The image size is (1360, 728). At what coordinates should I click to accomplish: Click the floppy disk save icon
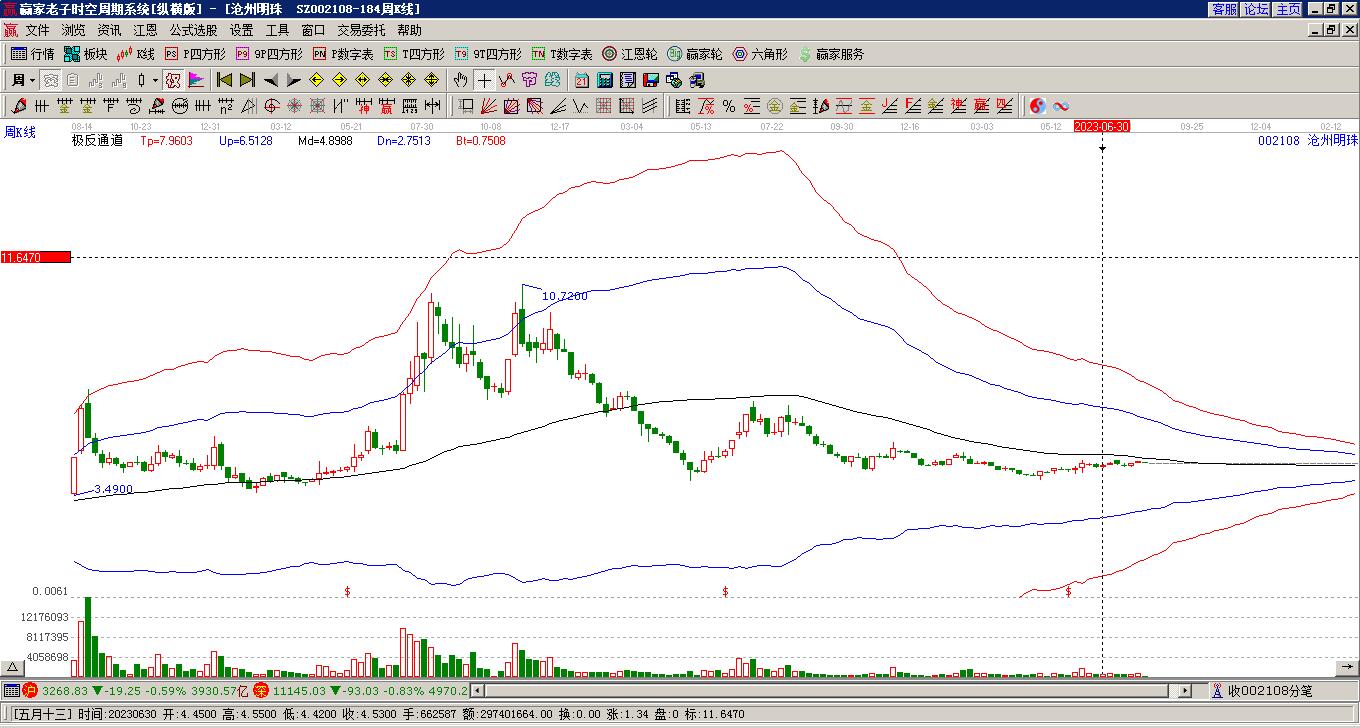(x=650, y=80)
